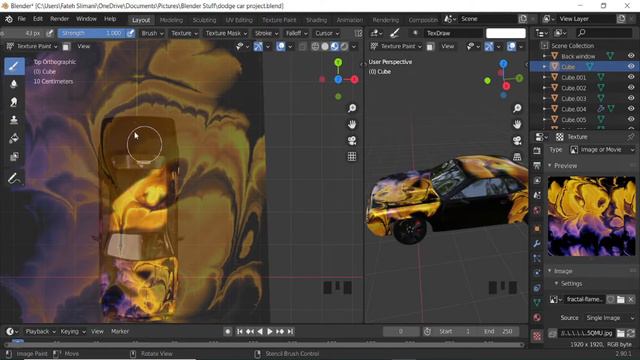The height and width of the screenshot is (360, 640).
Task: Open the Brush dropdown
Action: (152, 33)
